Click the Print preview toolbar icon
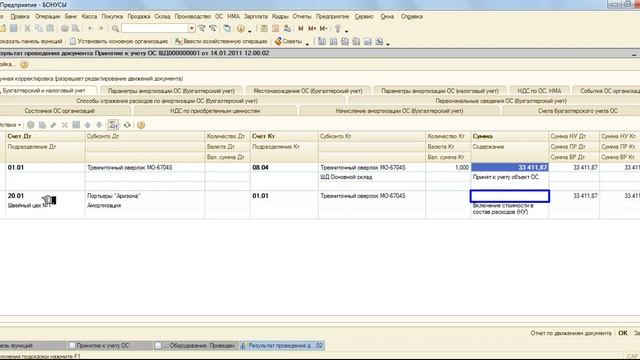Screen dimensions: 640x360 point(76,28)
